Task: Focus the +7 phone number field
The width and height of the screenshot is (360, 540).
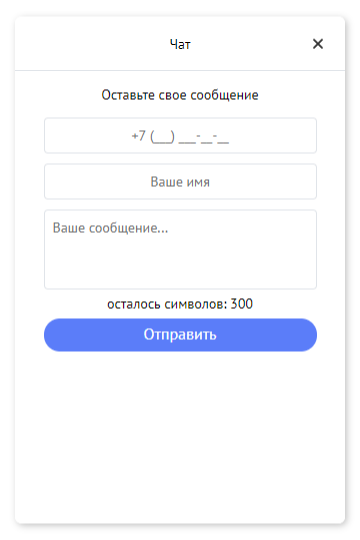Action: 180,135
